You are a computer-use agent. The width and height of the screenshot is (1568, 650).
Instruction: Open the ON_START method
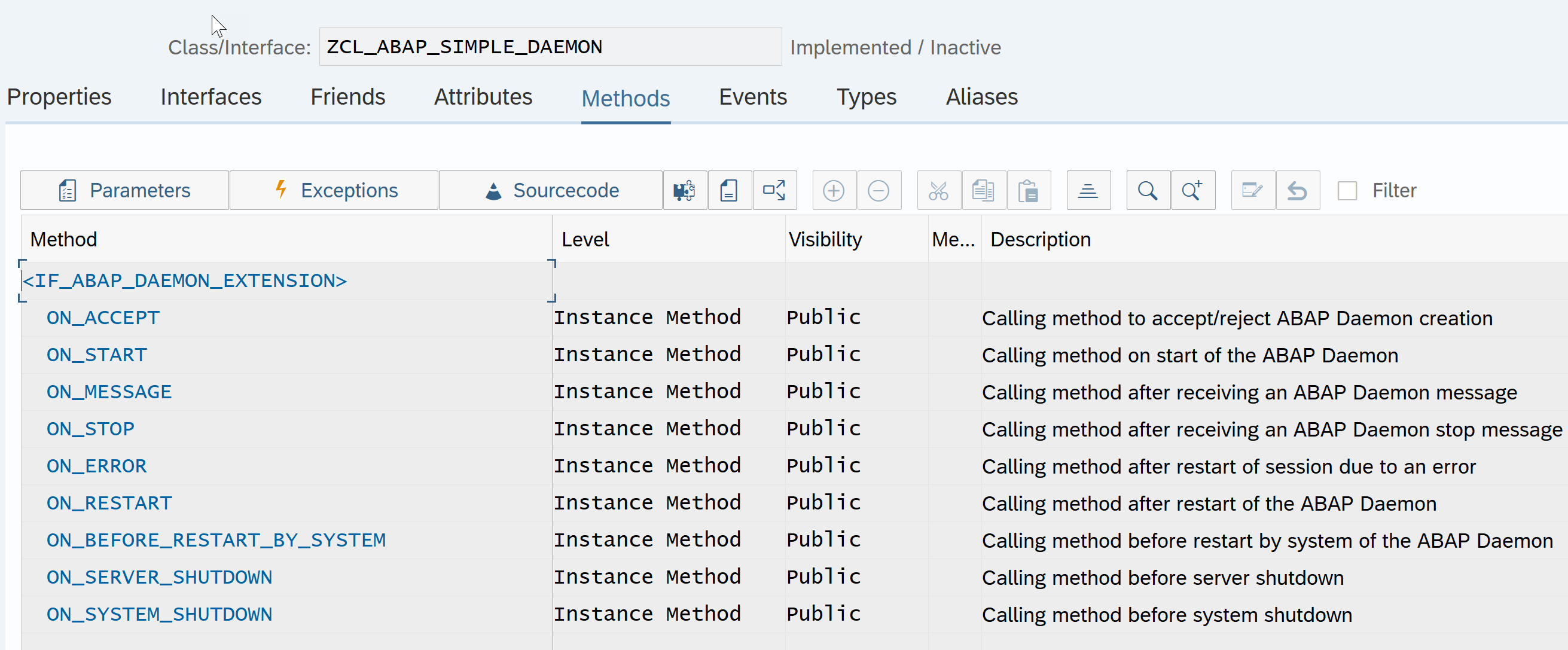click(97, 355)
